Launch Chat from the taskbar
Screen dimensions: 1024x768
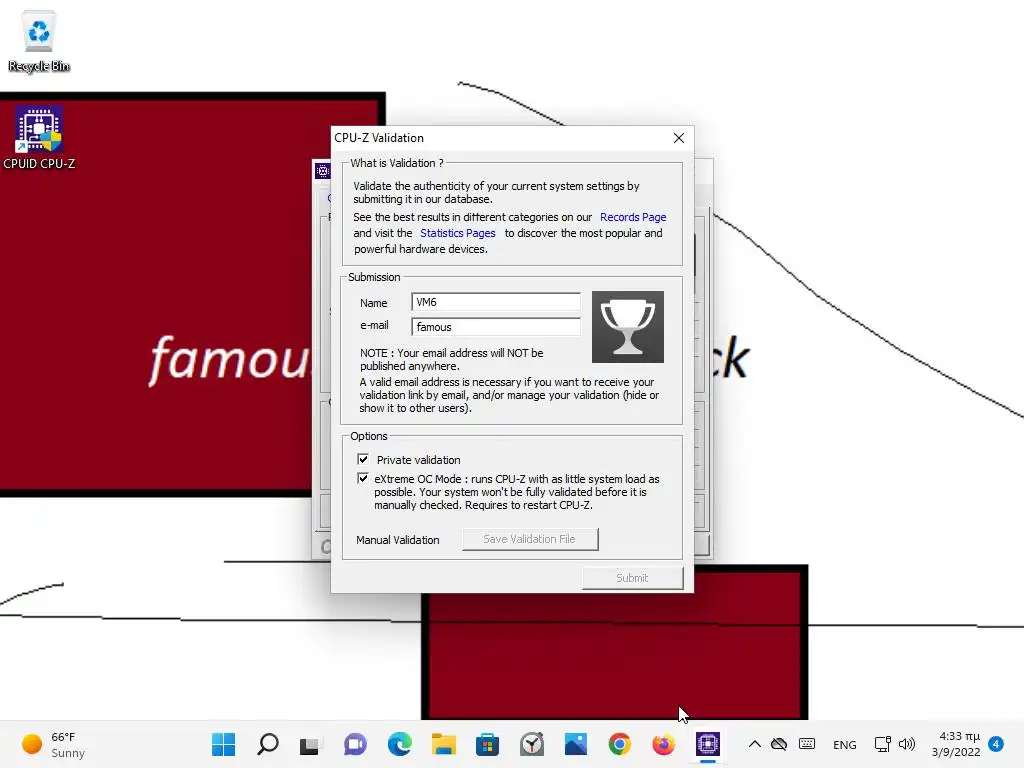pos(355,744)
